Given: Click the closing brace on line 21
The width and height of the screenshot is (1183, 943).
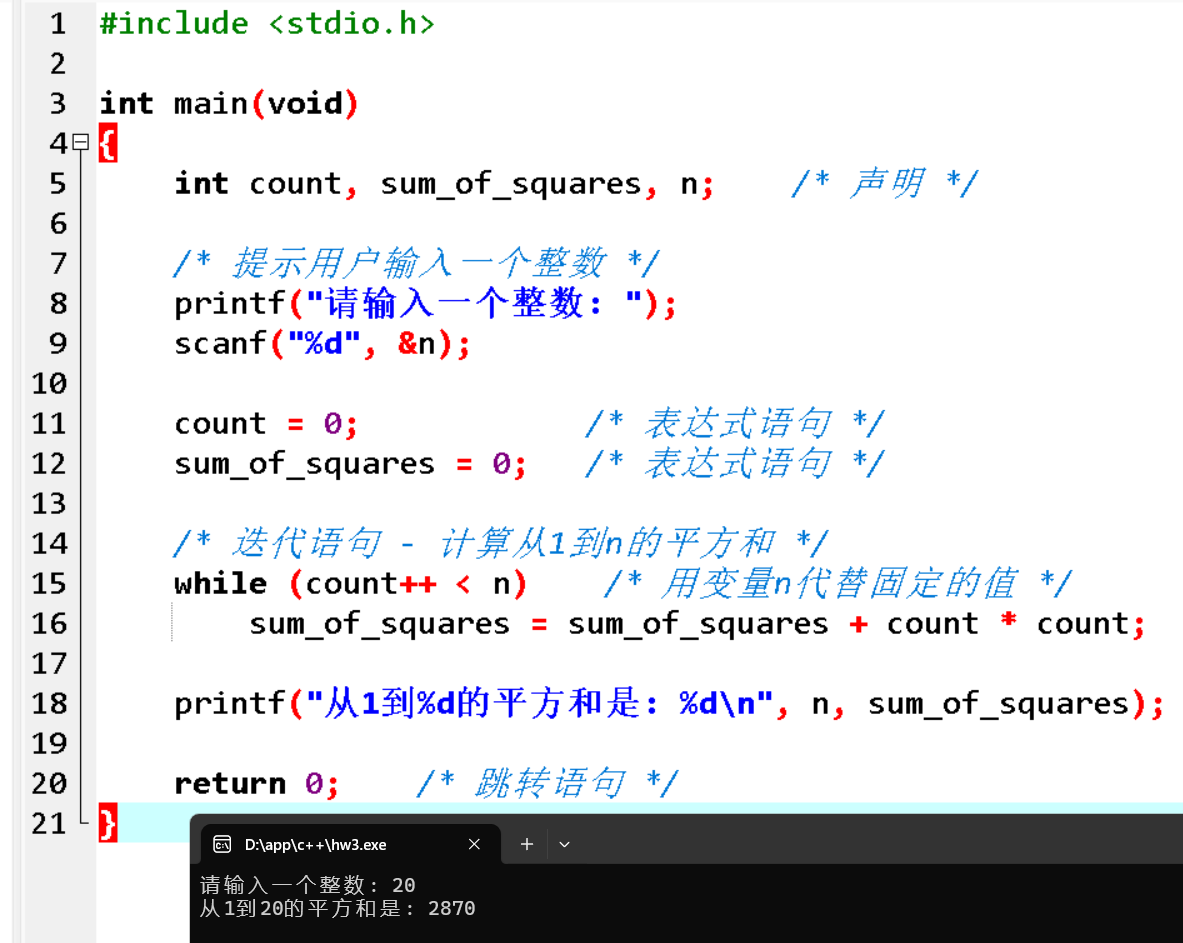Looking at the screenshot, I should pyautogui.click(x=108, y=823).
